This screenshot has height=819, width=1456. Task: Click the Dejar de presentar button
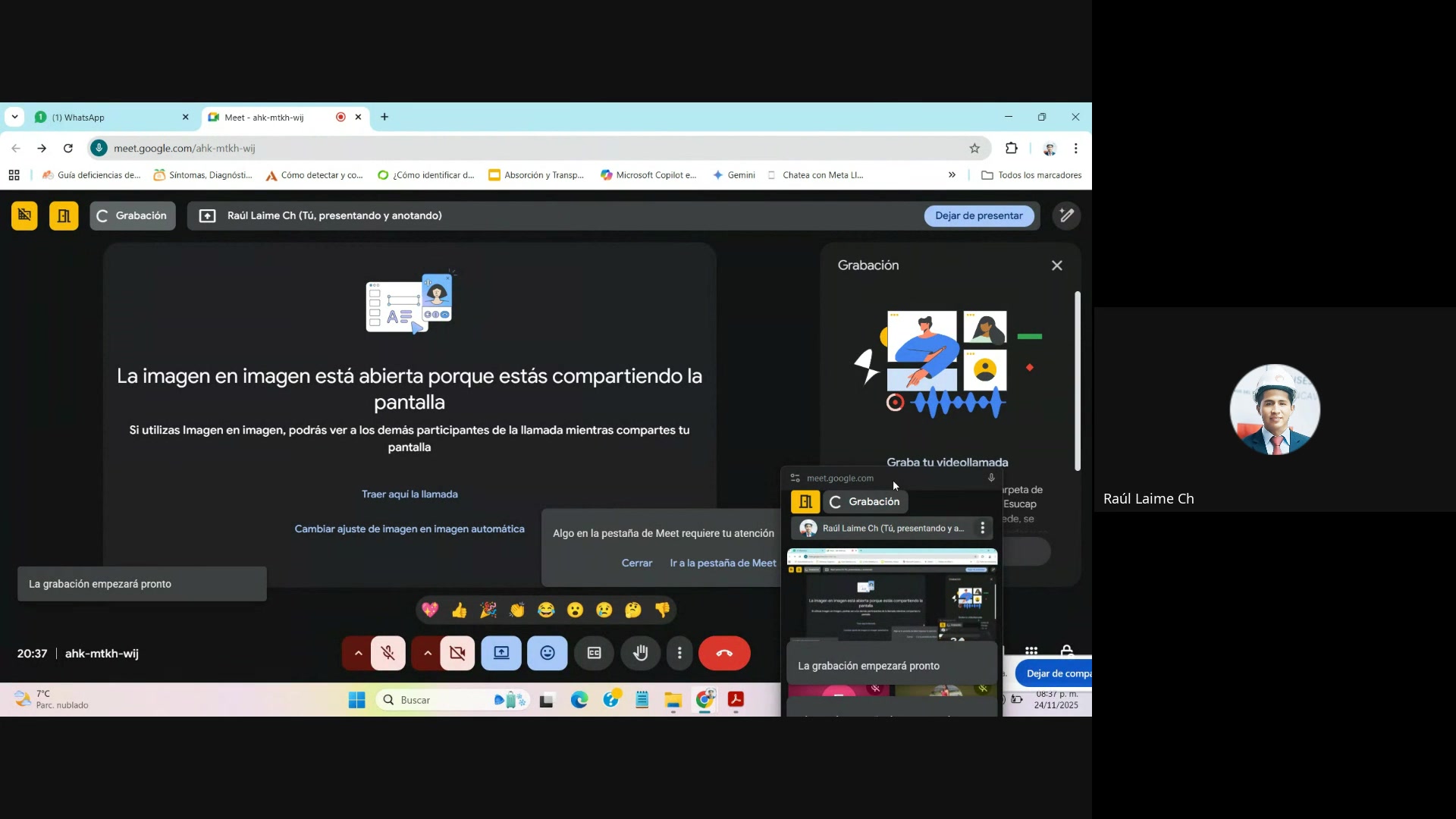(978, 215)
